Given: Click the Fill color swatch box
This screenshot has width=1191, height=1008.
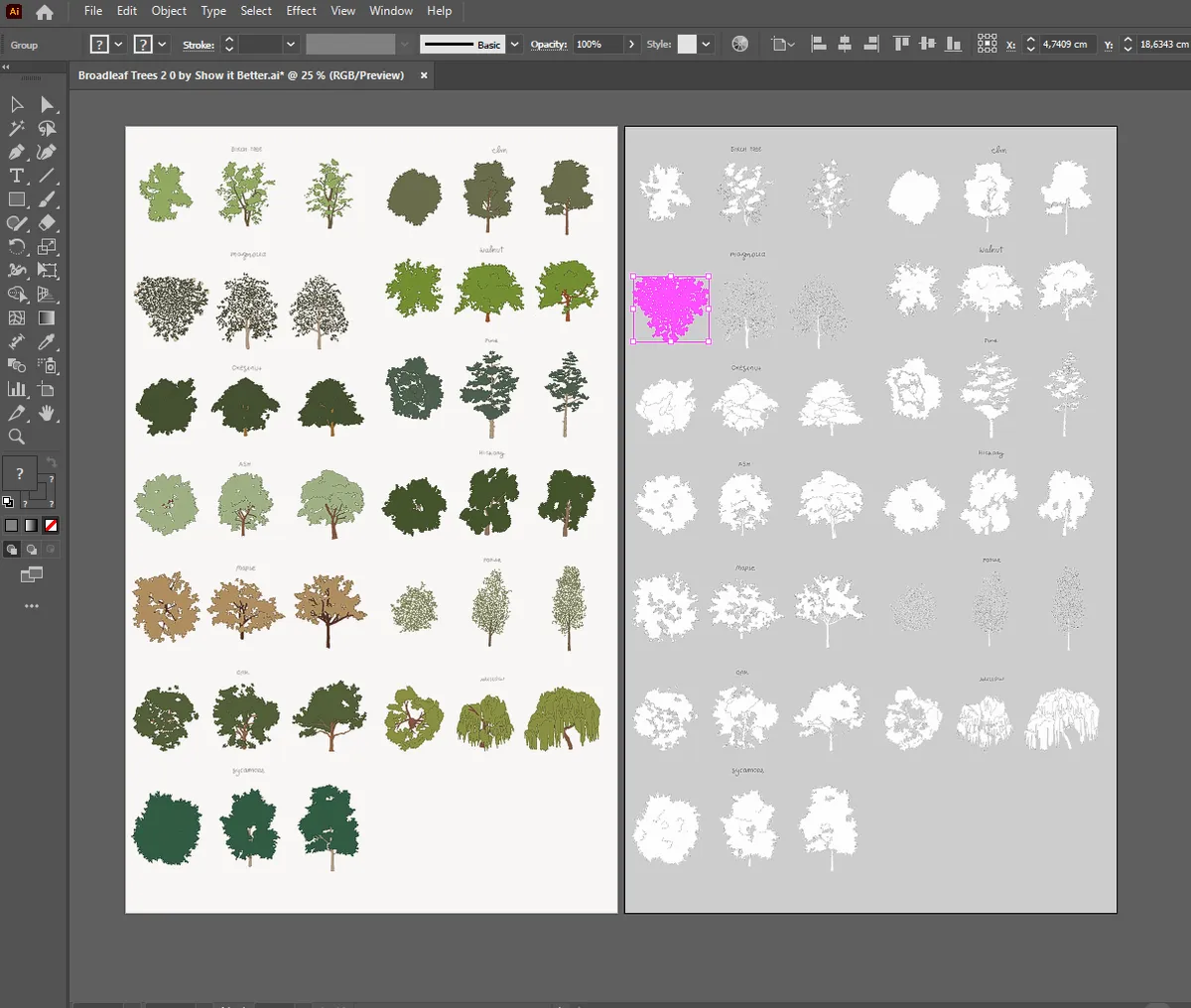Looking at the screenshot, I should (99, 45).
